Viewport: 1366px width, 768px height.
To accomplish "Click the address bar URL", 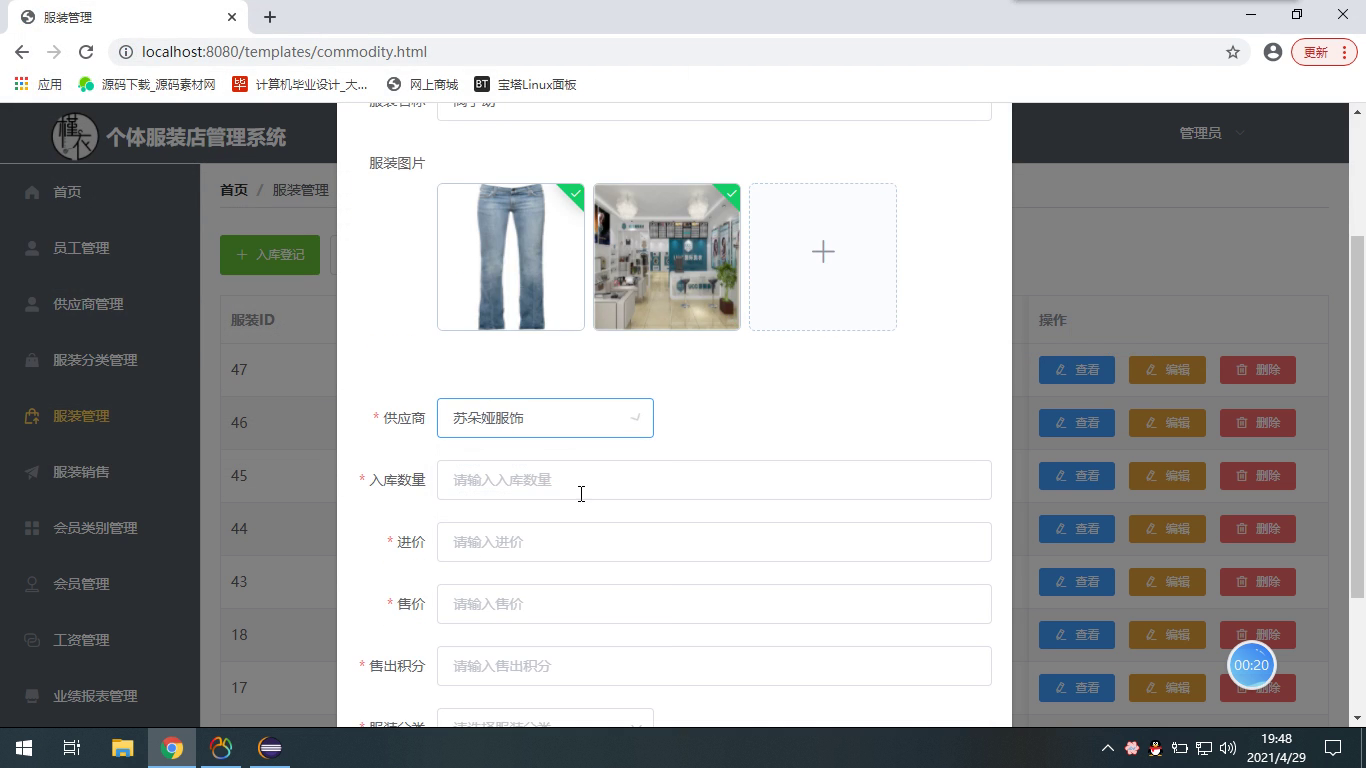I will [x=285, y=52].
